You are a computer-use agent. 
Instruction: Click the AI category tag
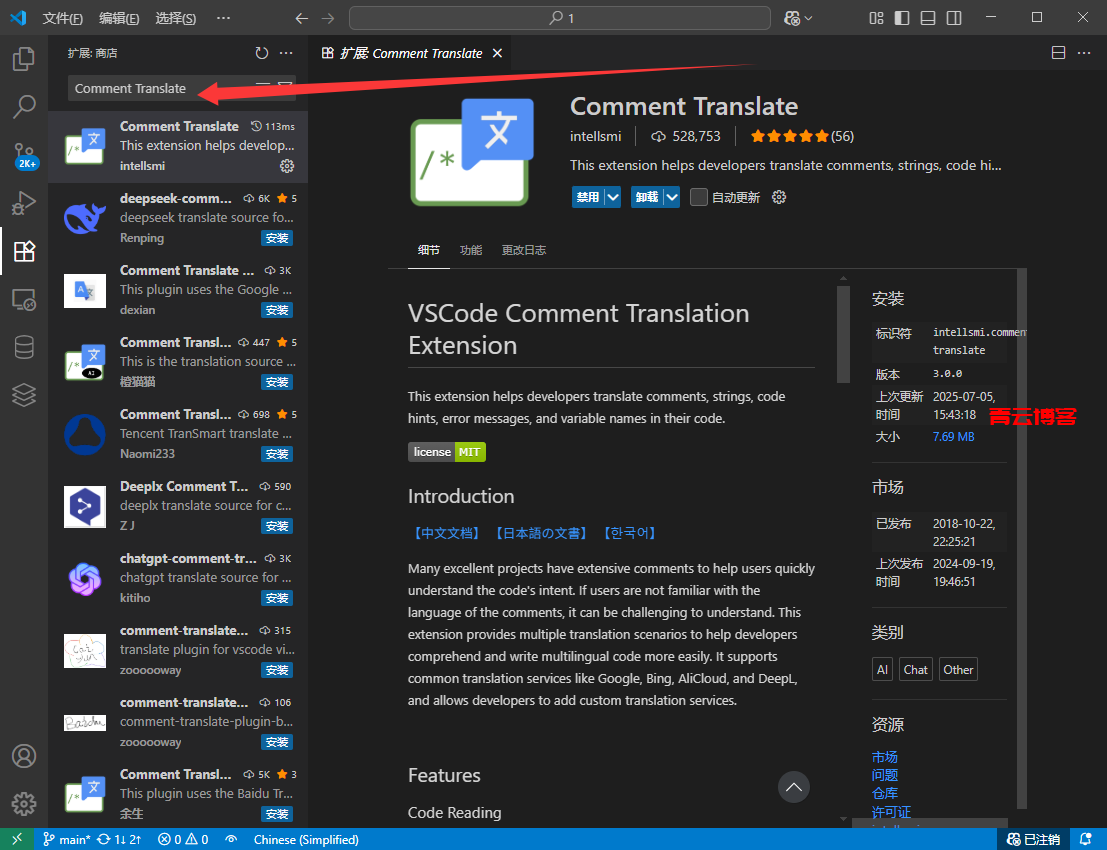pos(882,669)
